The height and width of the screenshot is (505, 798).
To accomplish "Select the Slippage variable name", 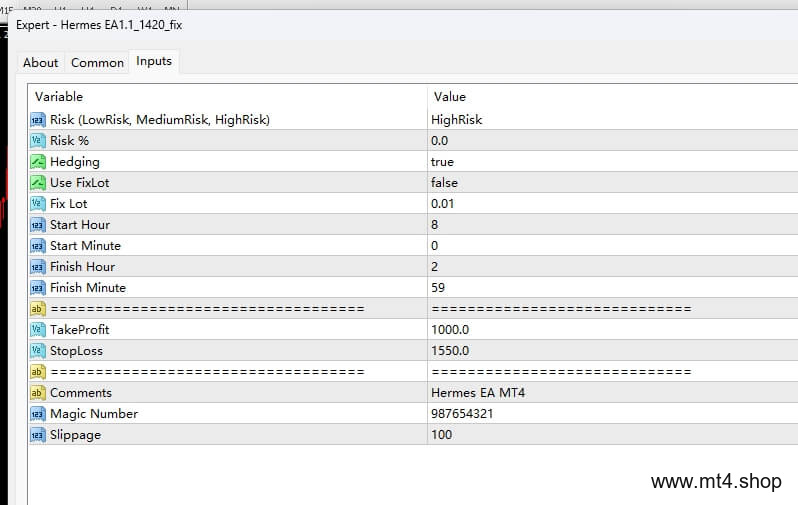I will point(75,435).
